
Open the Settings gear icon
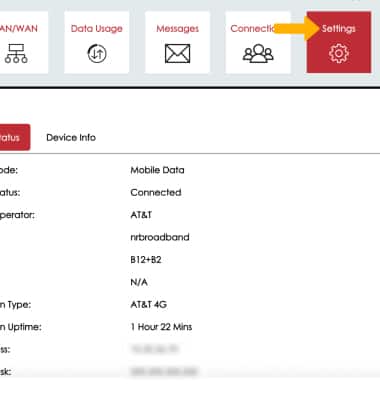pos(339,54)
